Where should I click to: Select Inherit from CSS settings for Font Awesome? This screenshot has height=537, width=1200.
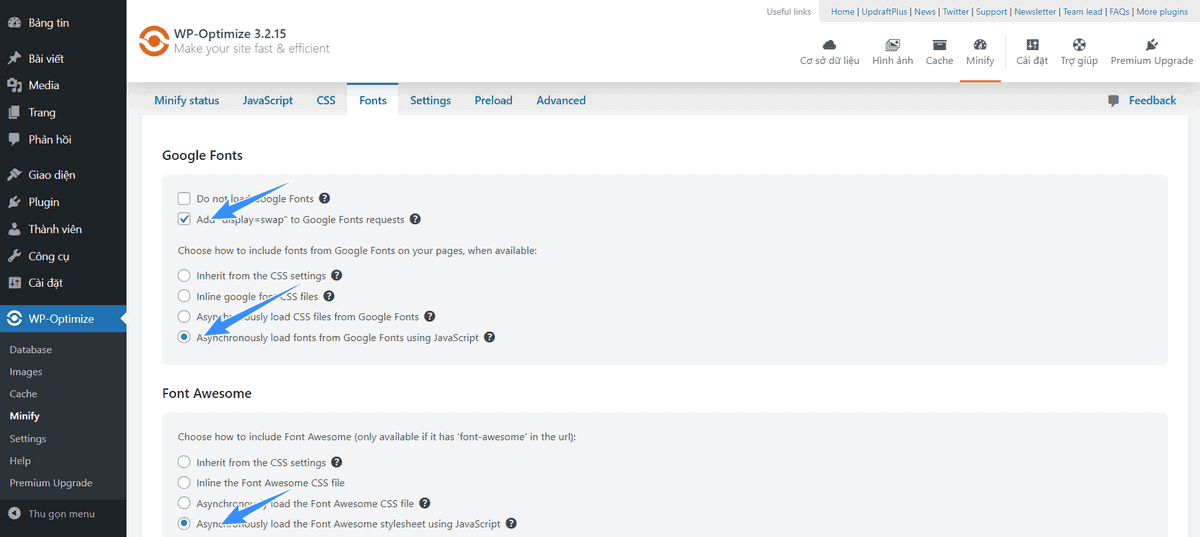[x=184, y=462]
